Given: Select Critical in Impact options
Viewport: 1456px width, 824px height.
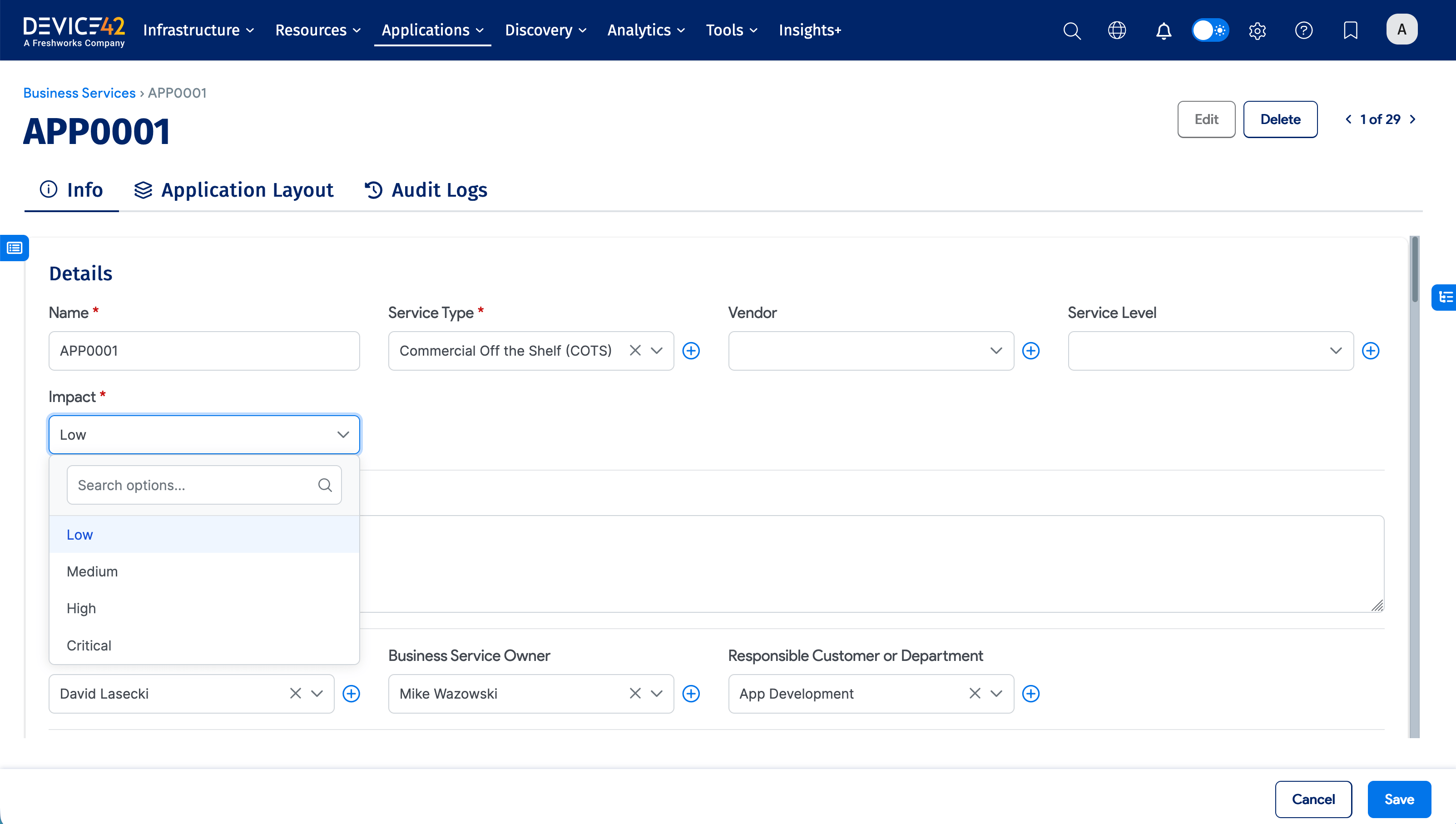Looking at the screenshot, I should (x=204, y=646).
